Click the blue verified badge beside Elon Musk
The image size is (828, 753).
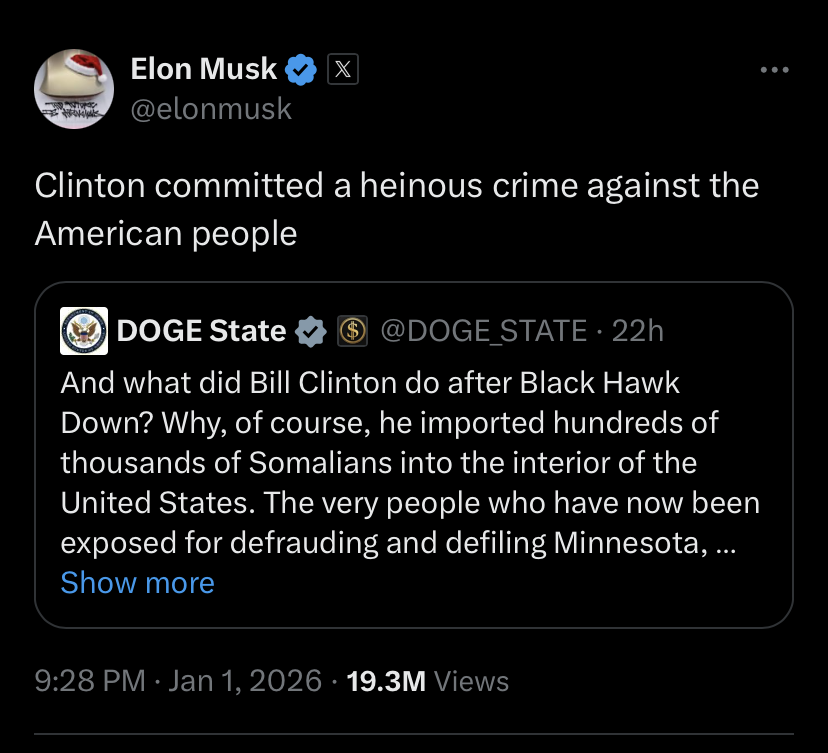tap(303, 69)
